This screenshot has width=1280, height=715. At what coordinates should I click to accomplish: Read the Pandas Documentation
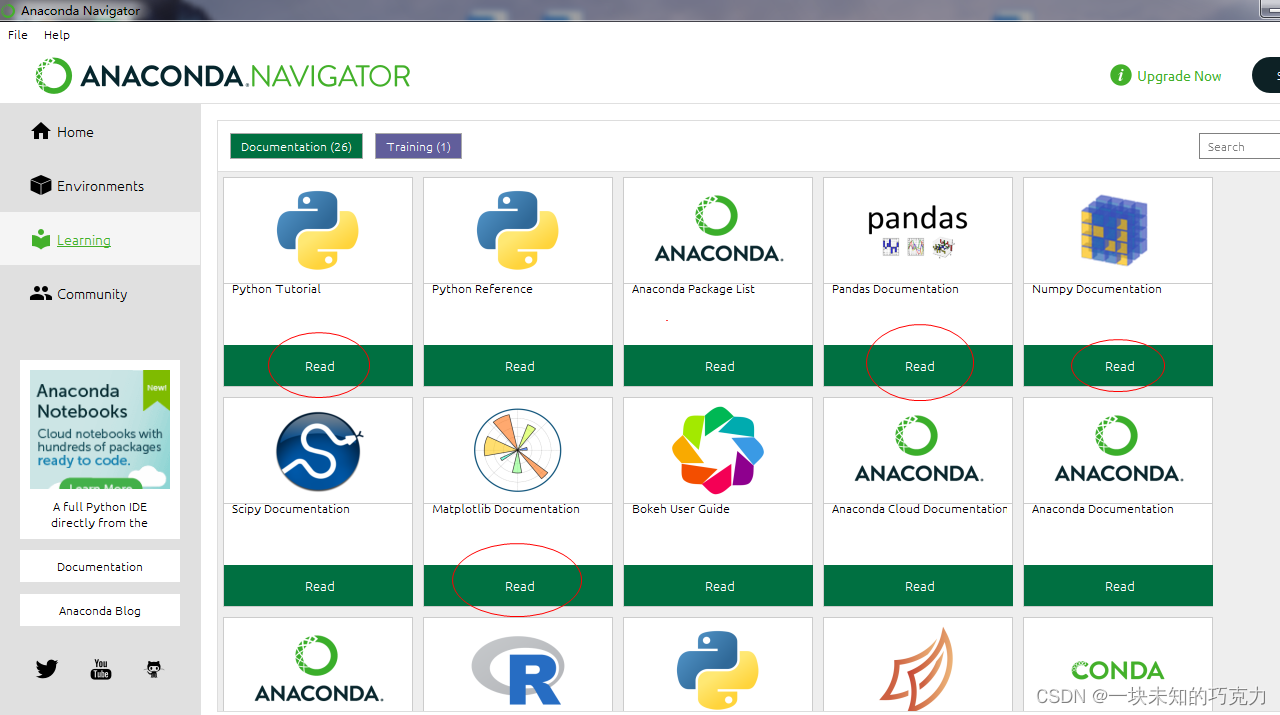(x=918, y=366)
